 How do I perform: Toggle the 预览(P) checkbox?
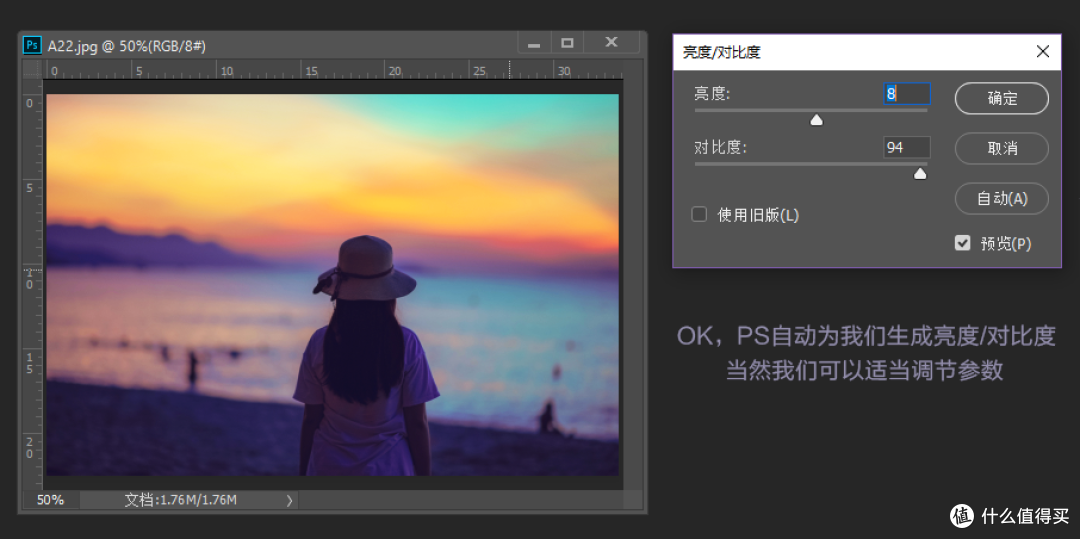962,243
